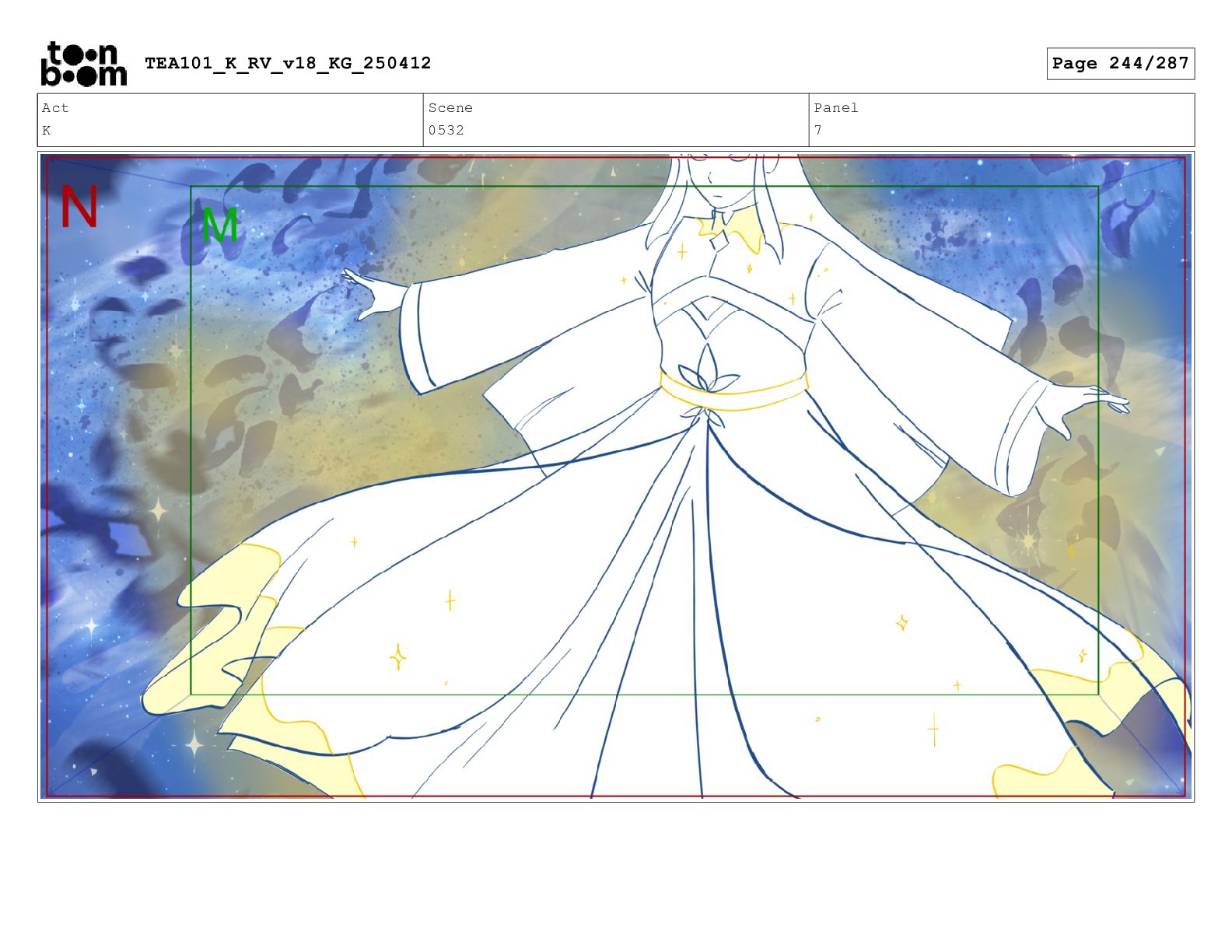Click the storyboard panel thumbnail of the robed figure

click(616, 477)
